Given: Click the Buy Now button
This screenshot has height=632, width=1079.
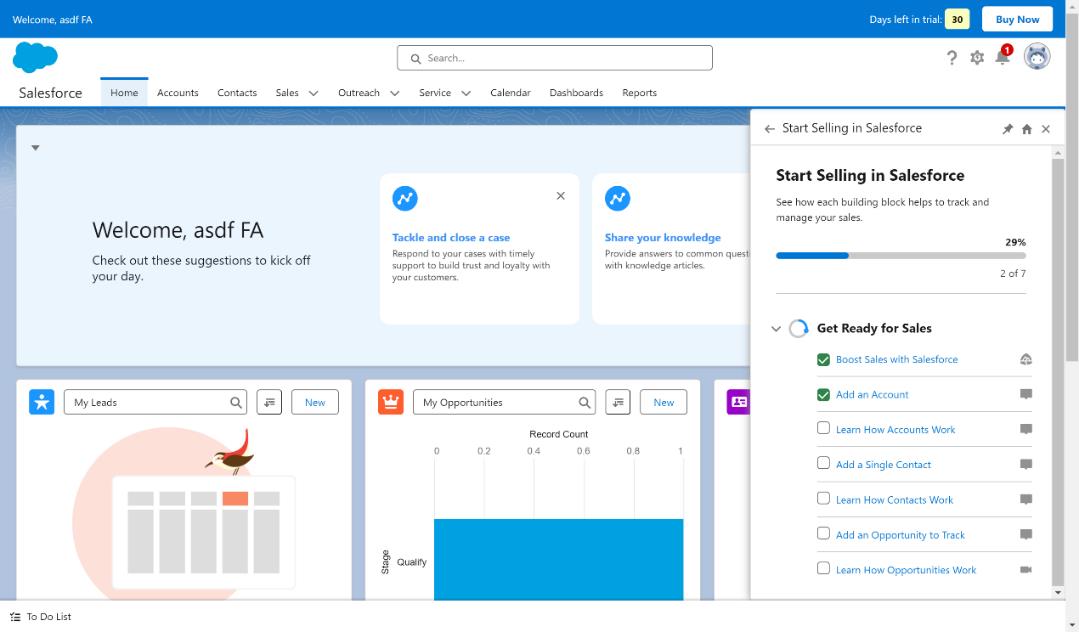Looking at the screenshot, I should point(1017,19).
